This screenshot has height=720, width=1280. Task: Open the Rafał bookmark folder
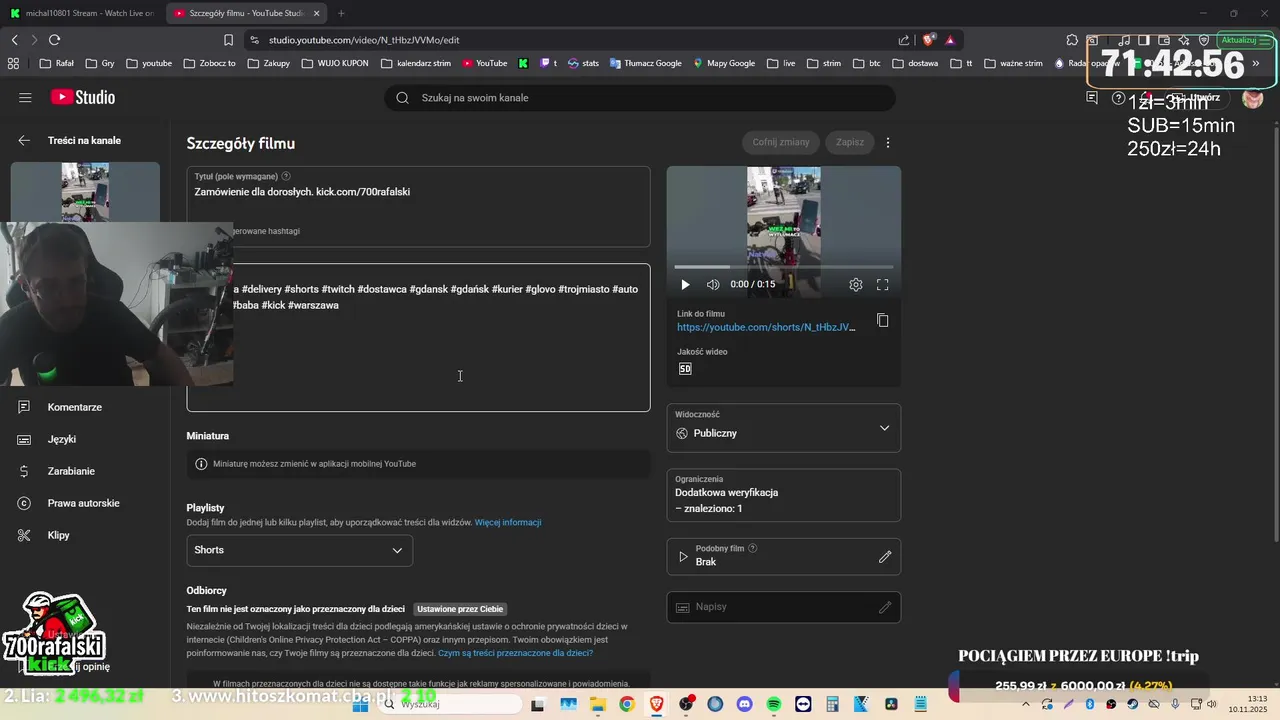(x=57, y=63)
